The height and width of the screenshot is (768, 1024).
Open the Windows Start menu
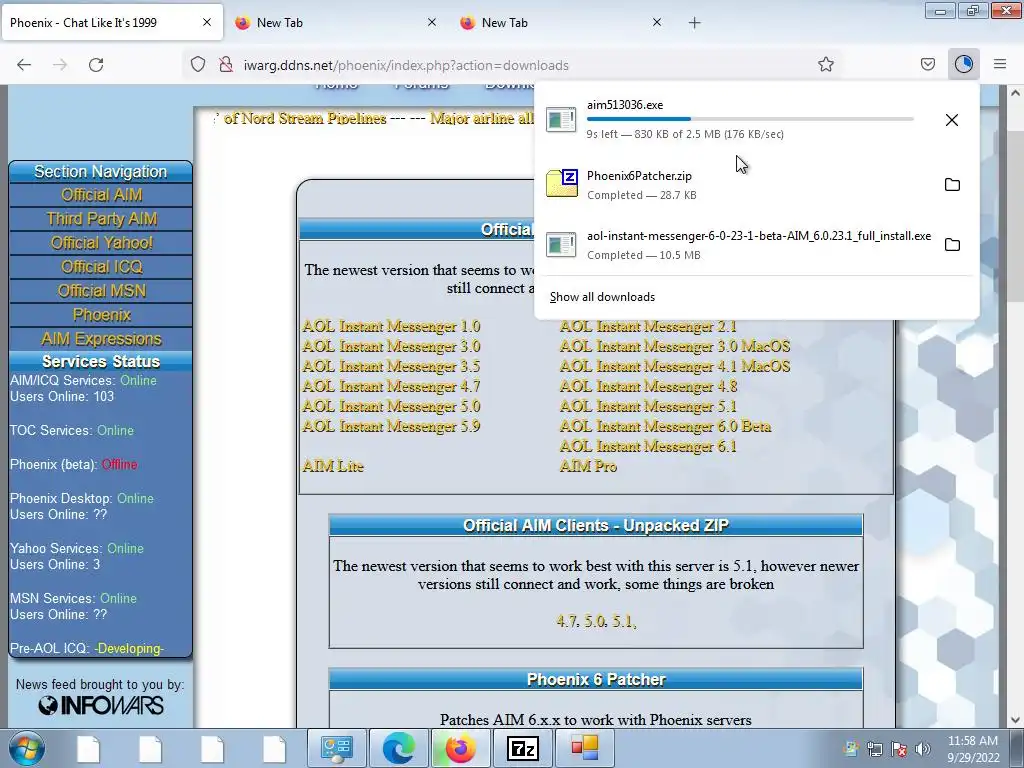27,749
